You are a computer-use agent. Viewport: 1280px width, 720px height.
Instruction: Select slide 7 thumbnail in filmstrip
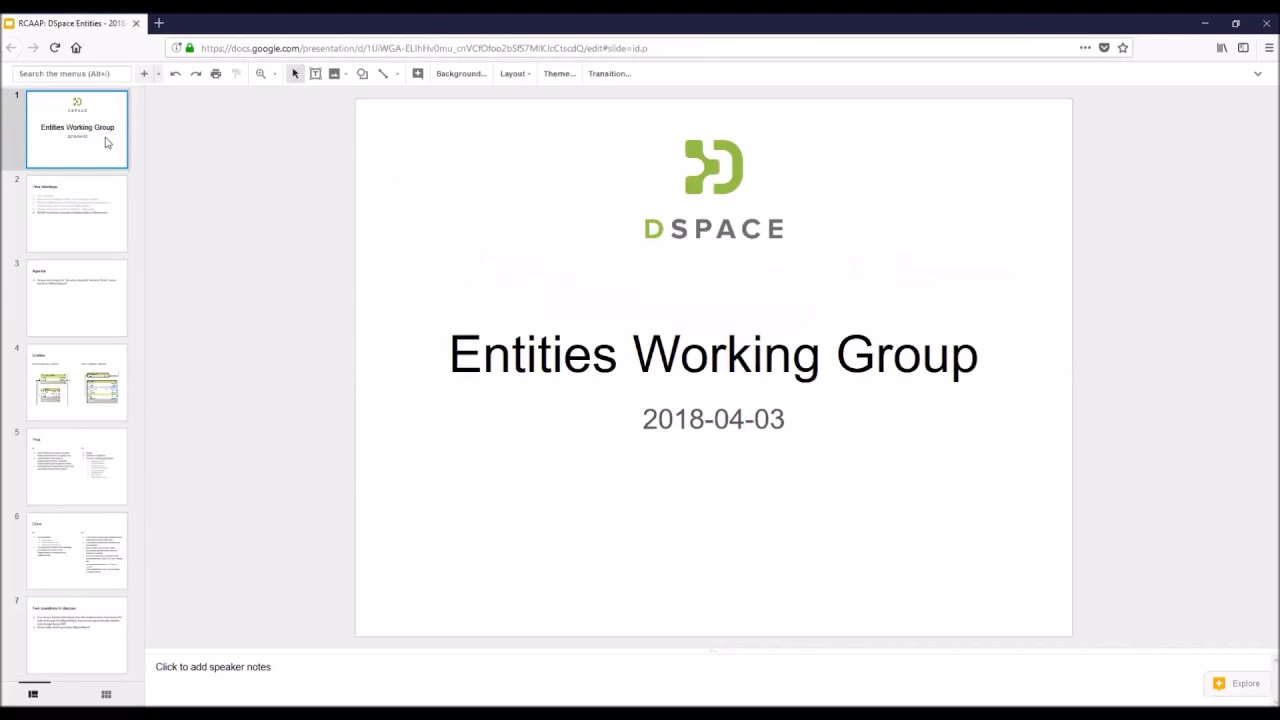coord(77,636)
